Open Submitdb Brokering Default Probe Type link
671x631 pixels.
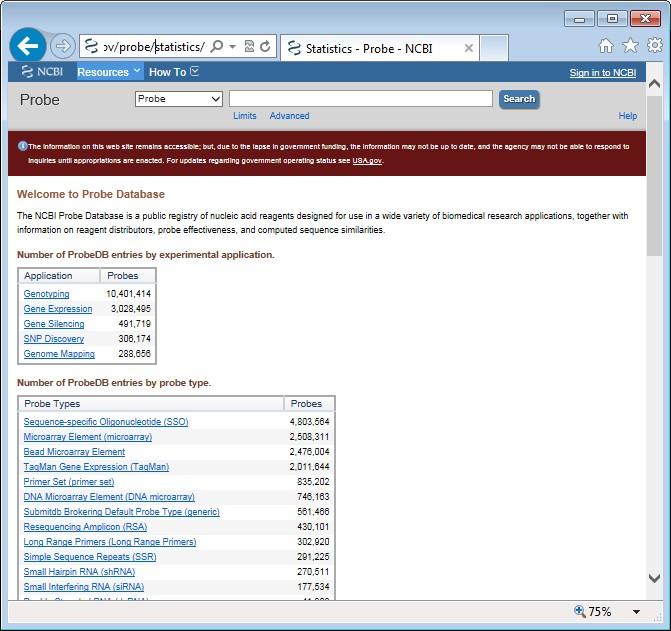pyautogui.click(x=122, y=512)
